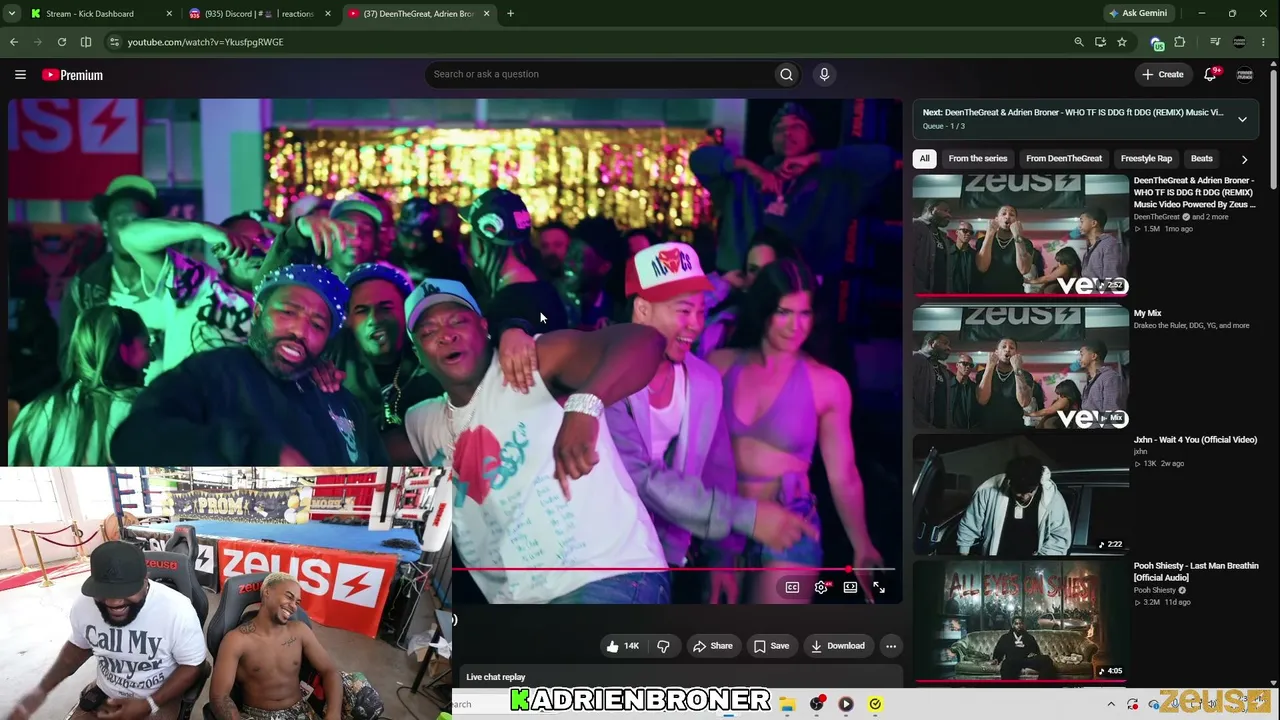Open OBS Studio from the taskbar
The image size is (1280, 720).
817,704
